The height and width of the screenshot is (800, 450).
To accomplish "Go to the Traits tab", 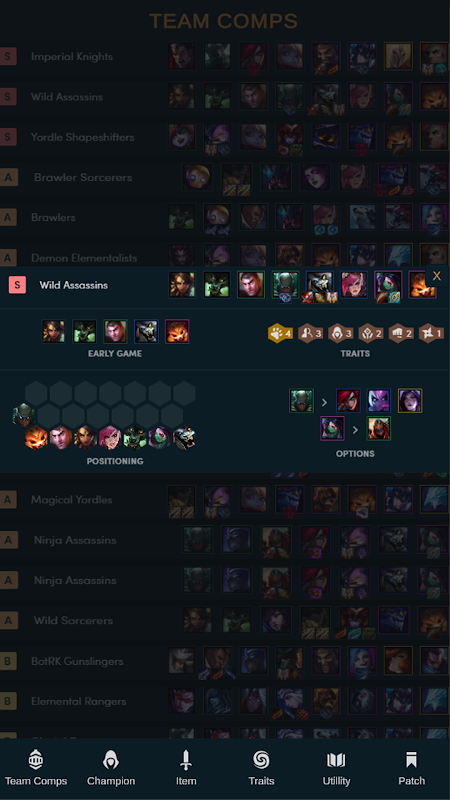I will (261, 768).
